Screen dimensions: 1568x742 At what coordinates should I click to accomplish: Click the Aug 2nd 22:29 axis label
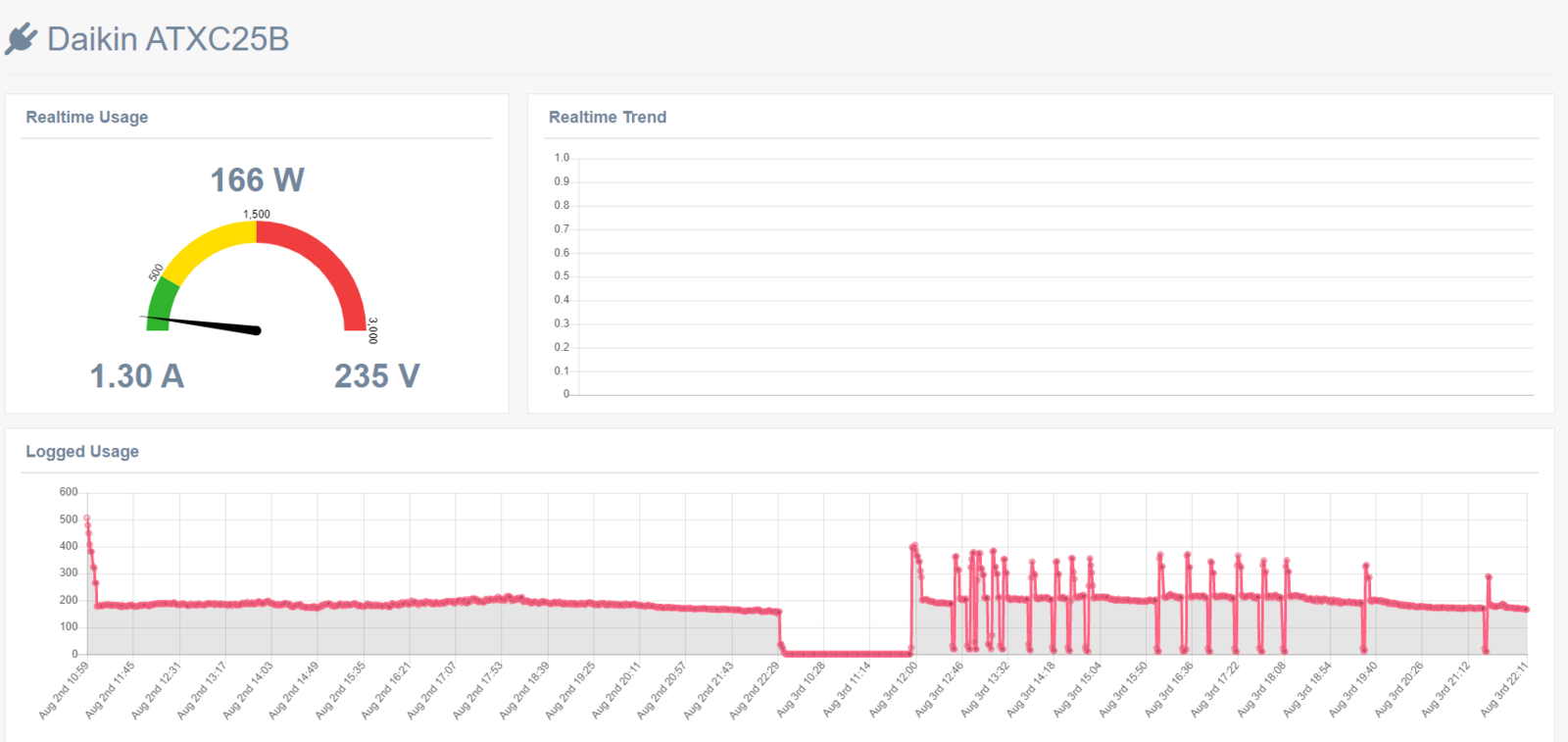click(x=755, y=691)
